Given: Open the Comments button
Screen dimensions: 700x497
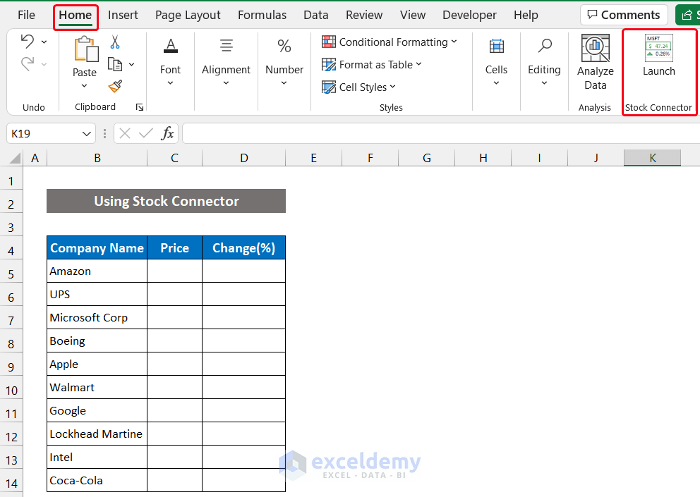Looking at the screenshot, I should pos(624,15).
